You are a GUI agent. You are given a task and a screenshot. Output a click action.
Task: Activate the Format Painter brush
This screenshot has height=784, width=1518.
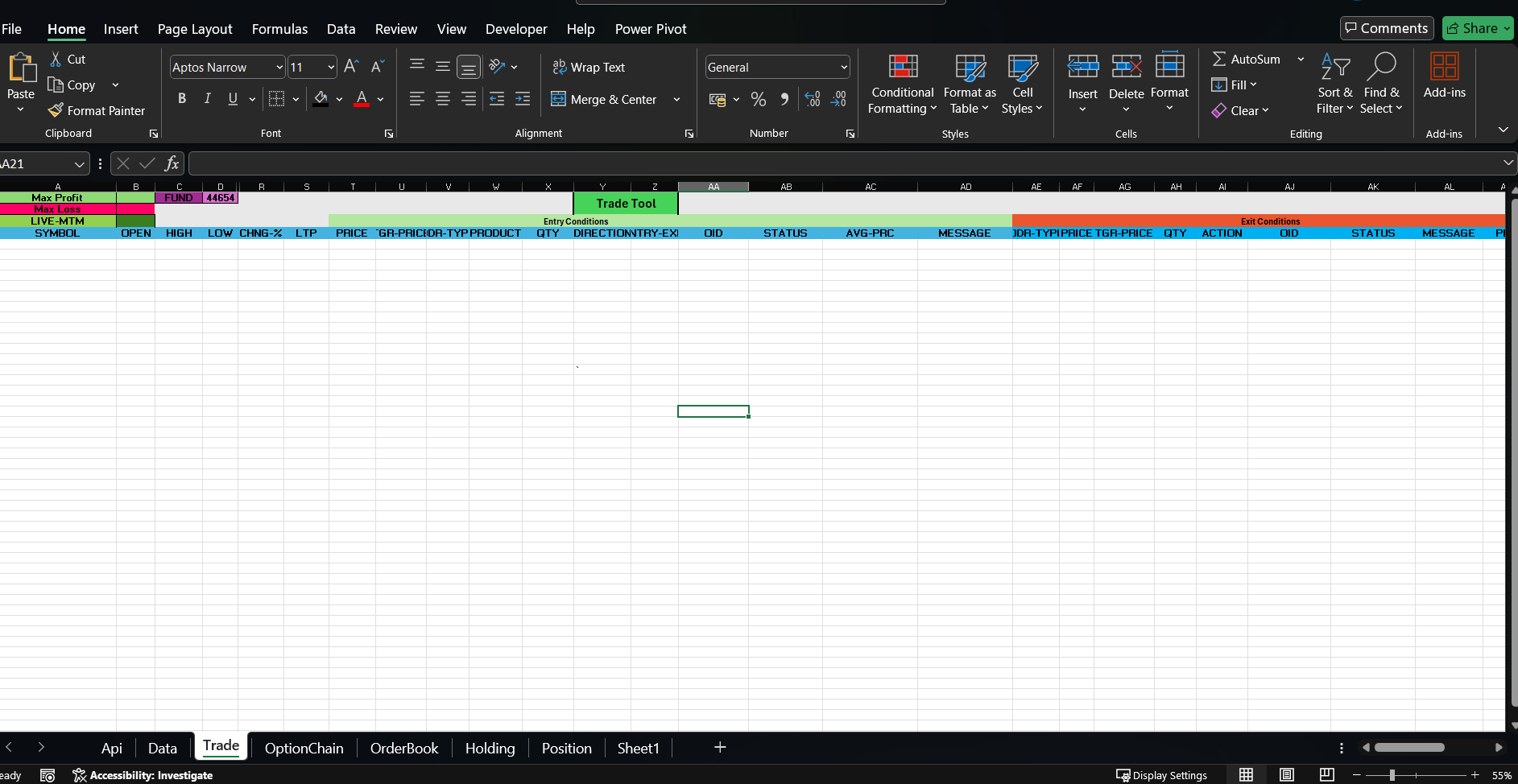56,110
